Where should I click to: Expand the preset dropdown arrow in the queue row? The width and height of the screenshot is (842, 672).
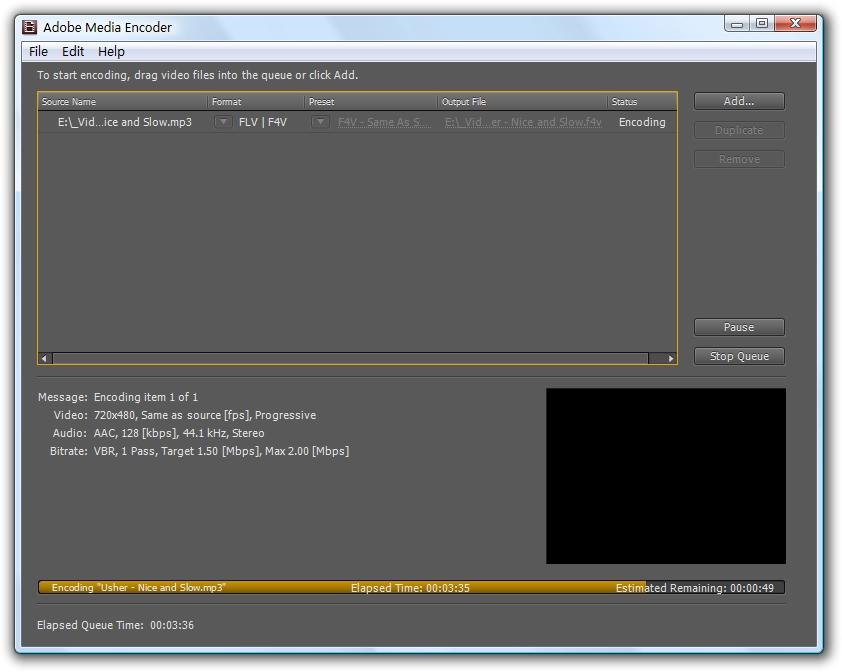click(320, 122)
